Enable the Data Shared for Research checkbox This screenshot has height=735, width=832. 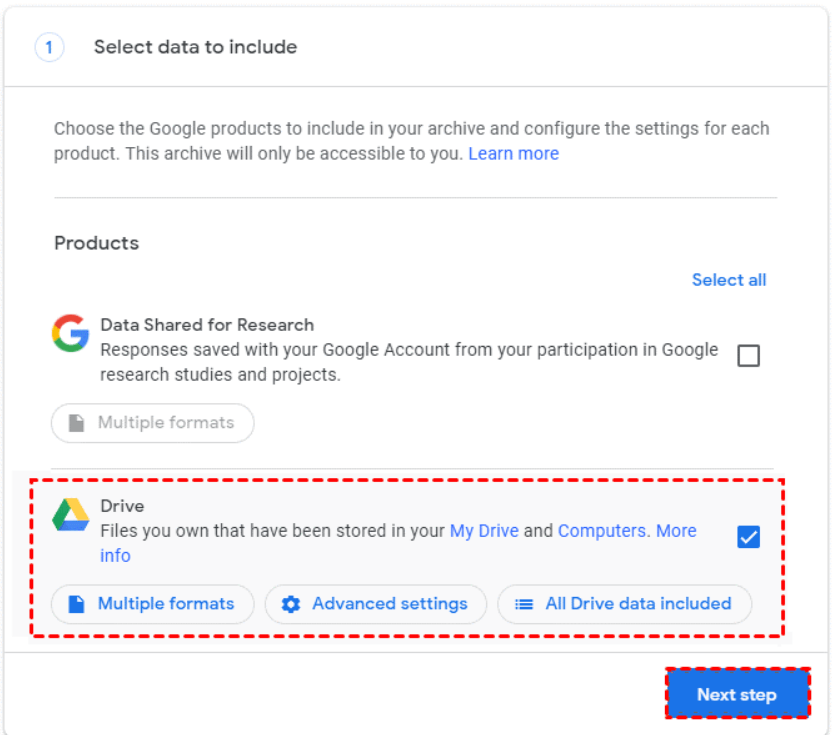click(x=748, y=355)
